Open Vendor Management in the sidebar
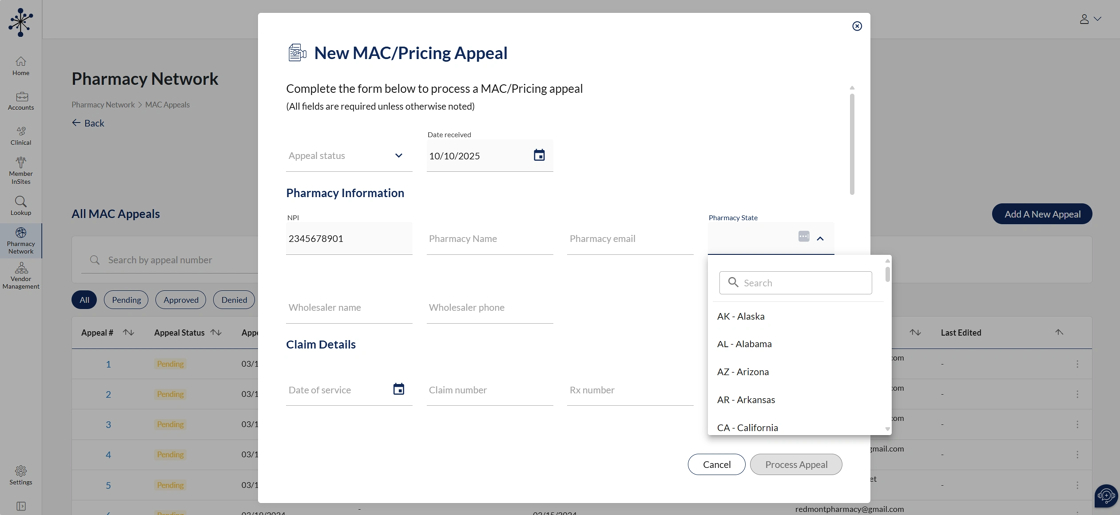1120x515 pixels. [21, 276]
